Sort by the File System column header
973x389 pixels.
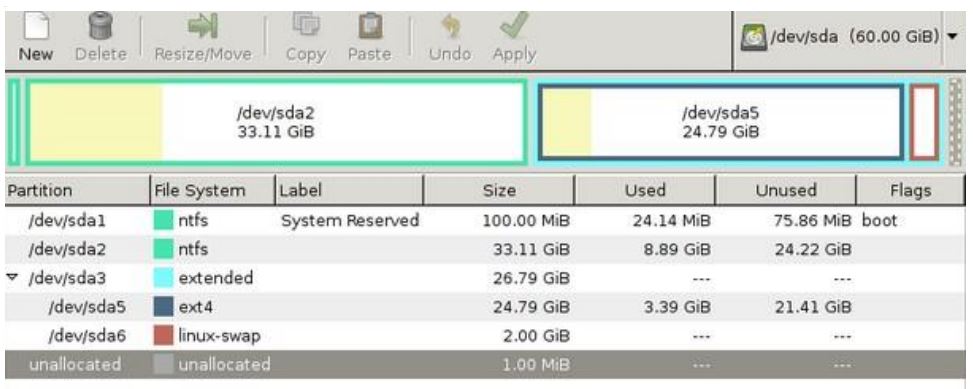point(212,190)
